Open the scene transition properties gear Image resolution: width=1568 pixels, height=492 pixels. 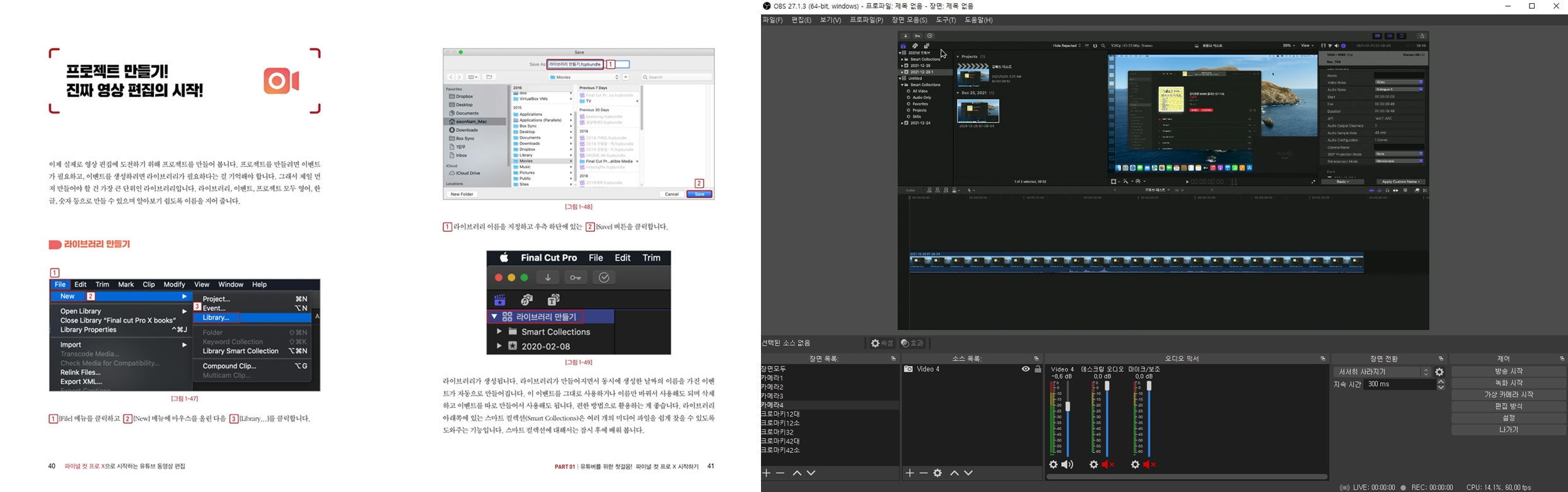pos(1440,372)
